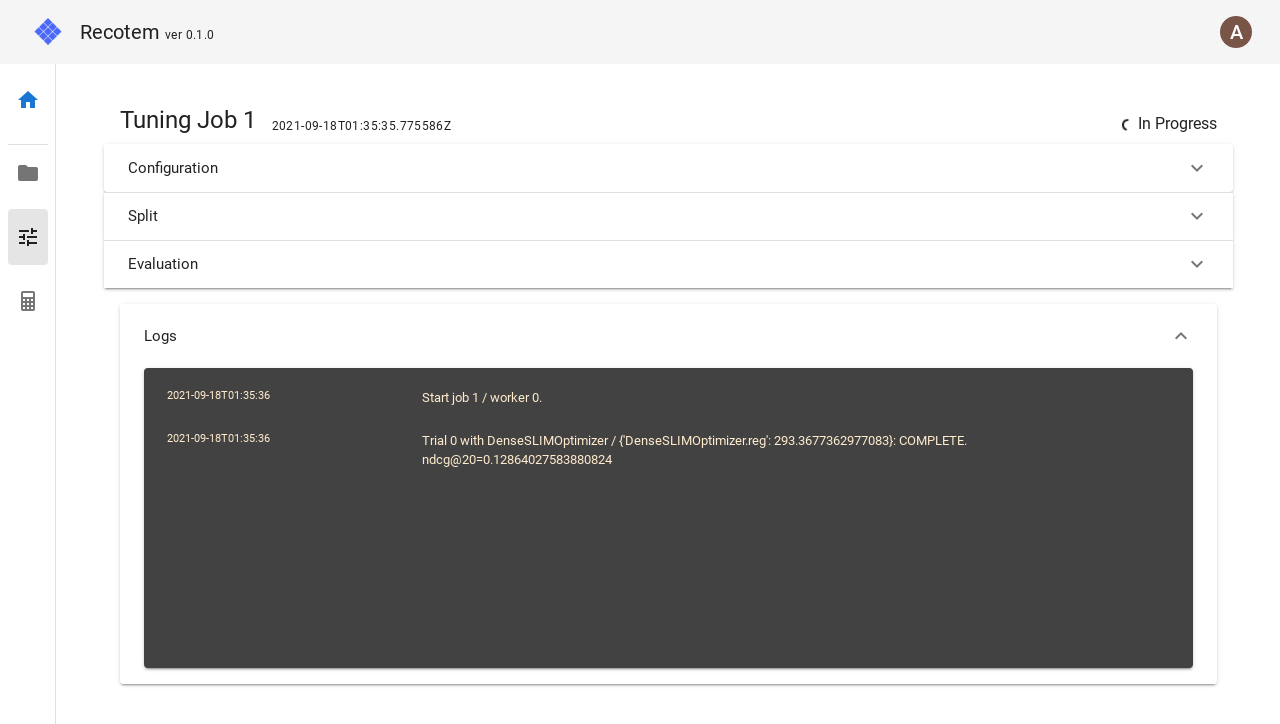Click the Split panel header label

click(x=143, y=216)
